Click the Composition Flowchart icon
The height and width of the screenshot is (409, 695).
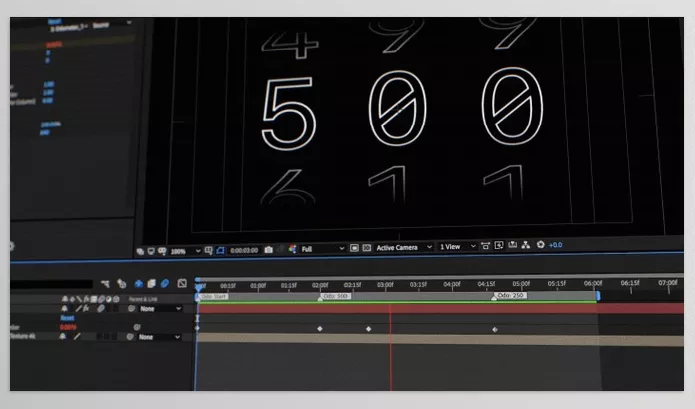pos(526,245)
